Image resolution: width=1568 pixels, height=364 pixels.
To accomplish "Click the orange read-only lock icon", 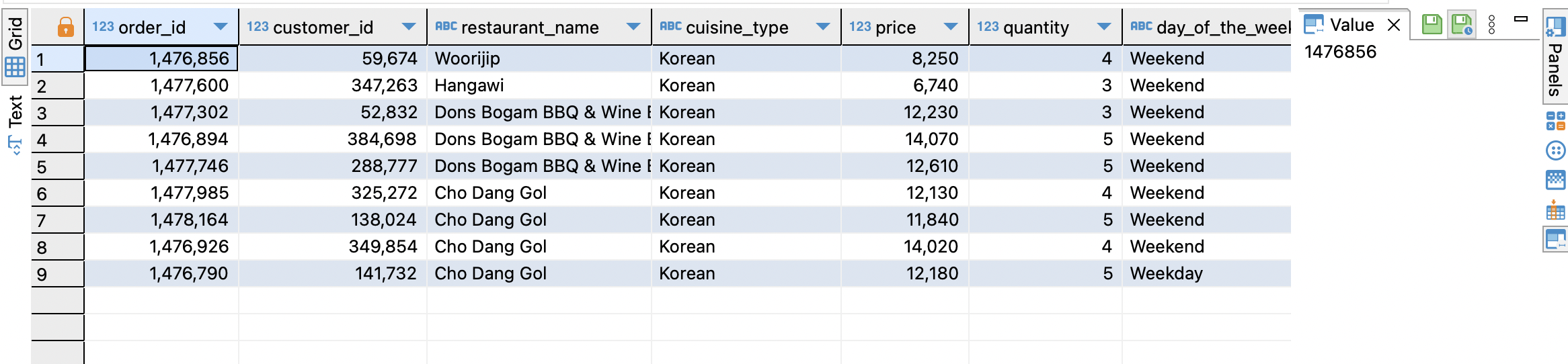I will click(x=65, y=27).
